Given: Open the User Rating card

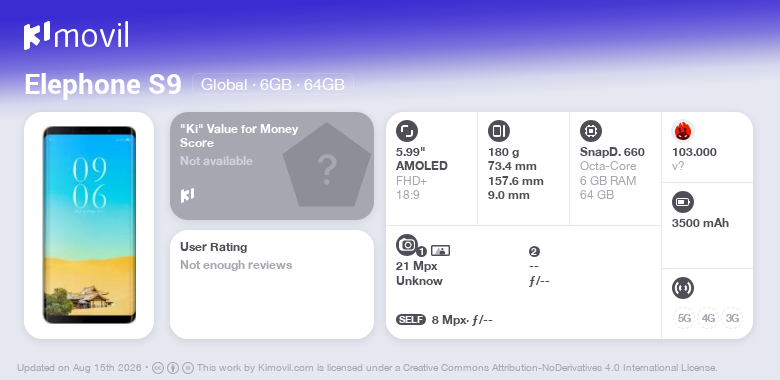Looking at the screenshot, I should 272,285.
